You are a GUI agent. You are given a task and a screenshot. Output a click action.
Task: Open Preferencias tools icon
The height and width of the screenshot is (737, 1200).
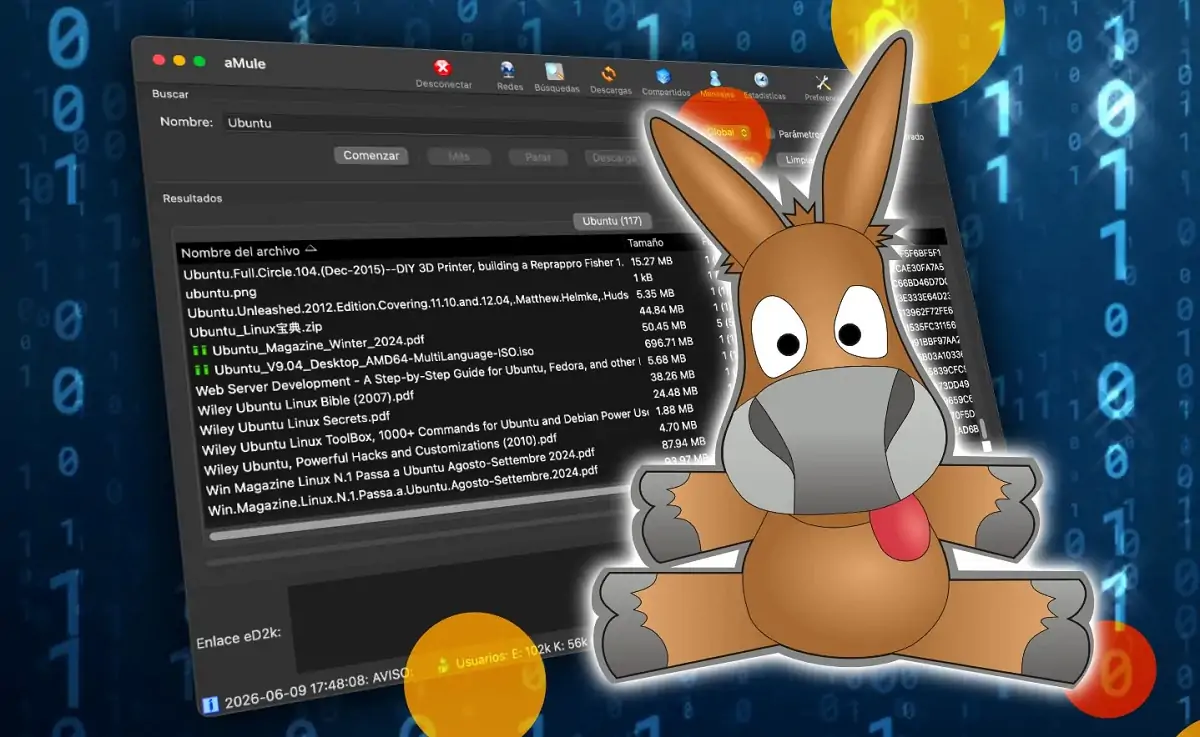coord(824,83)
